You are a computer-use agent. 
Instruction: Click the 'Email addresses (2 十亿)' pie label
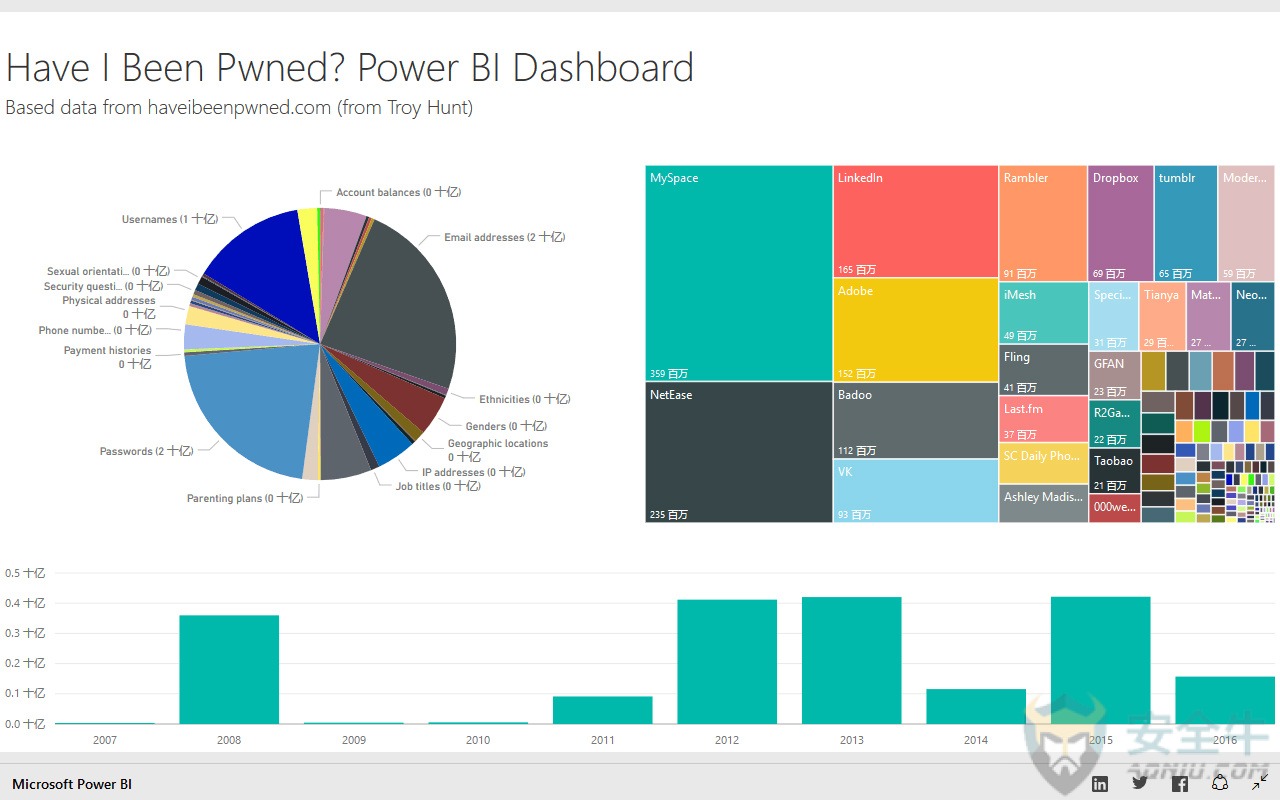(x=504, y=237)
